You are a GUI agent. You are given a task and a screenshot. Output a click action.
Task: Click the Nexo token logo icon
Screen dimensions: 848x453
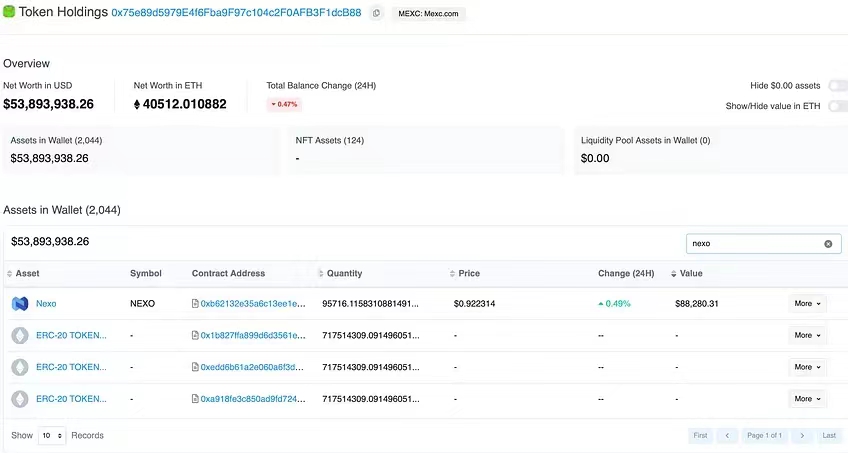[x=19, y=303]
